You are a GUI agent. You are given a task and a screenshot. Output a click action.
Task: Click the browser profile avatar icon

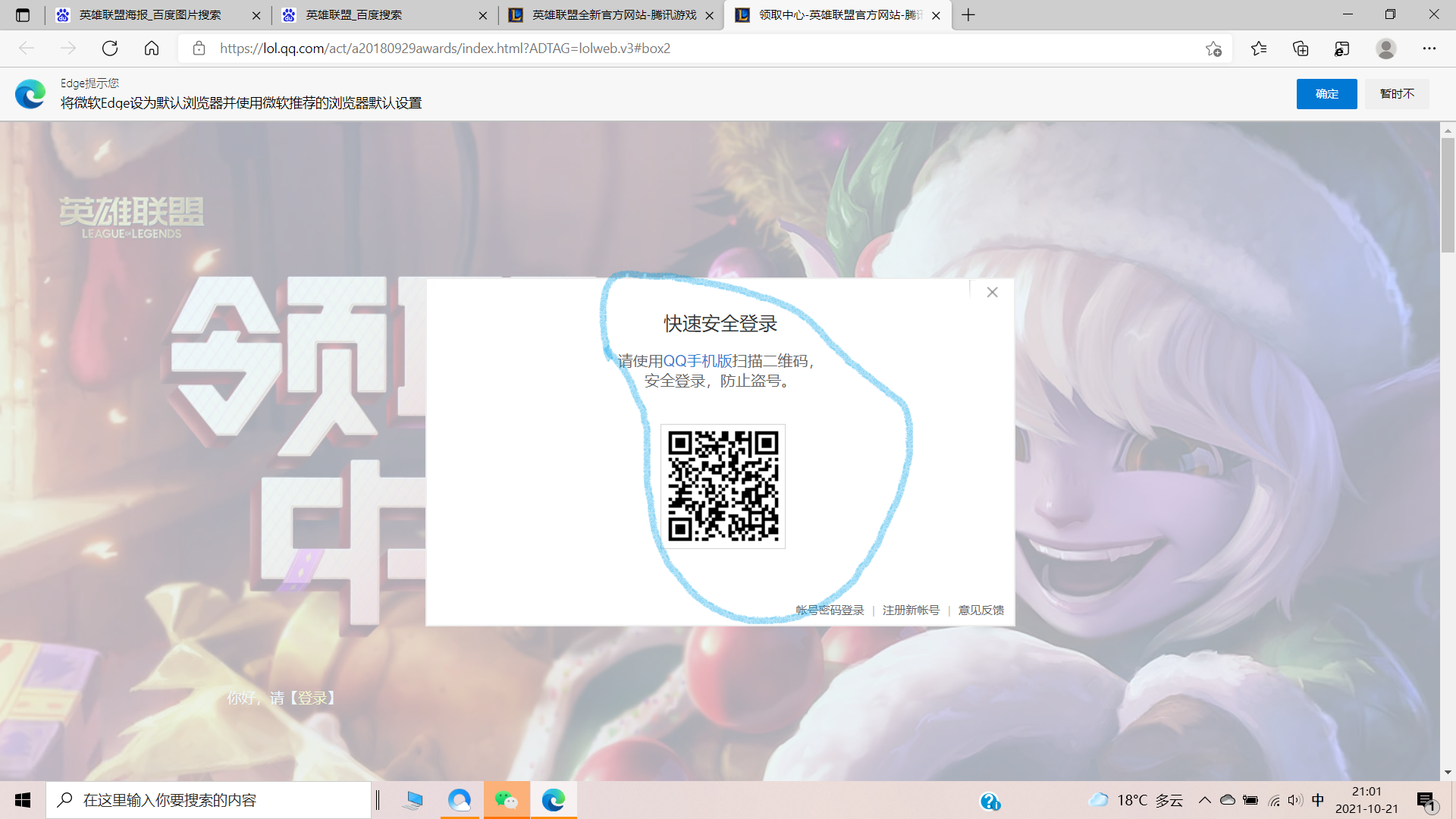click(x=1386, y=49)
